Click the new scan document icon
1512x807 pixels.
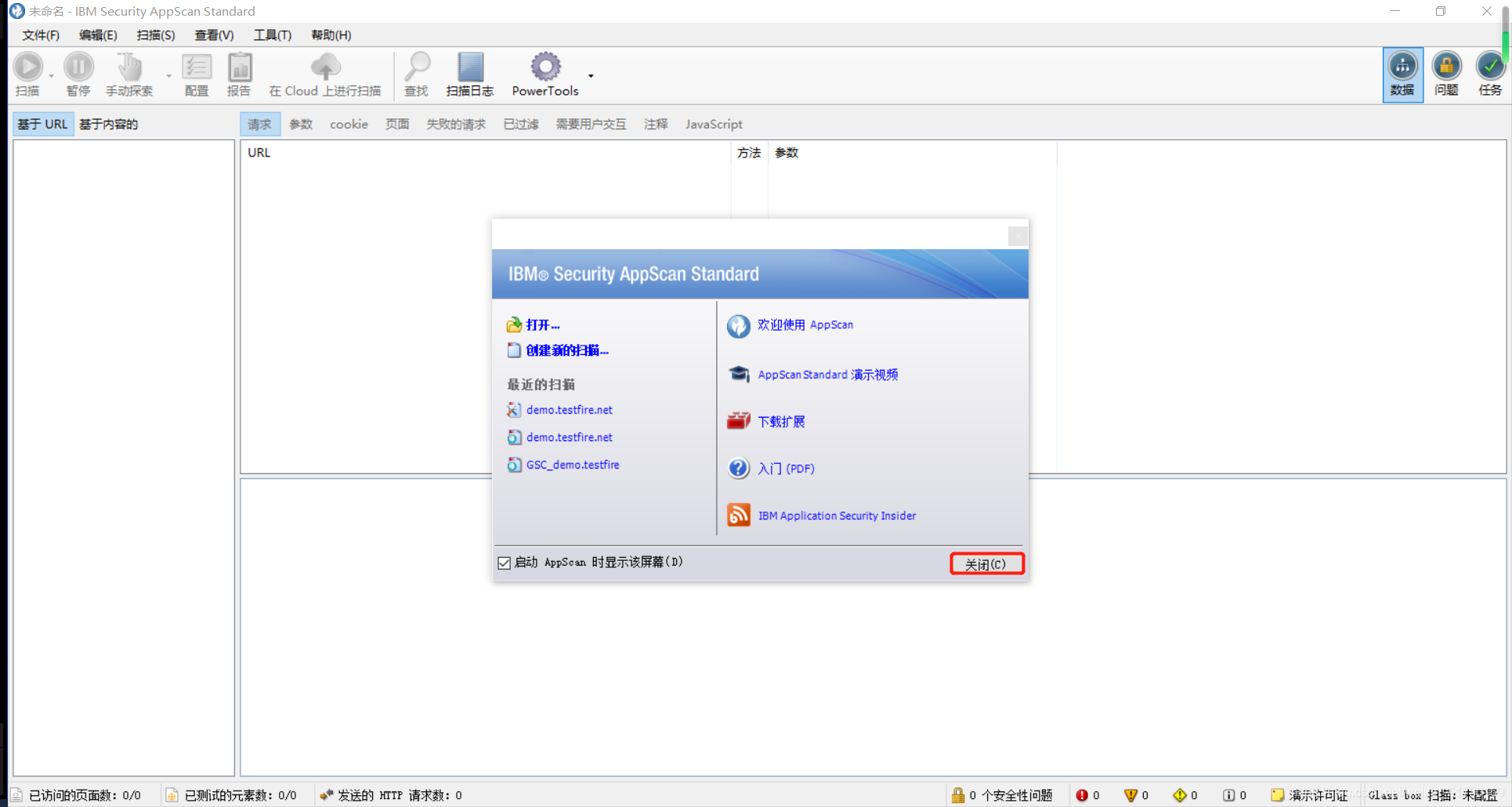(514, 350)
